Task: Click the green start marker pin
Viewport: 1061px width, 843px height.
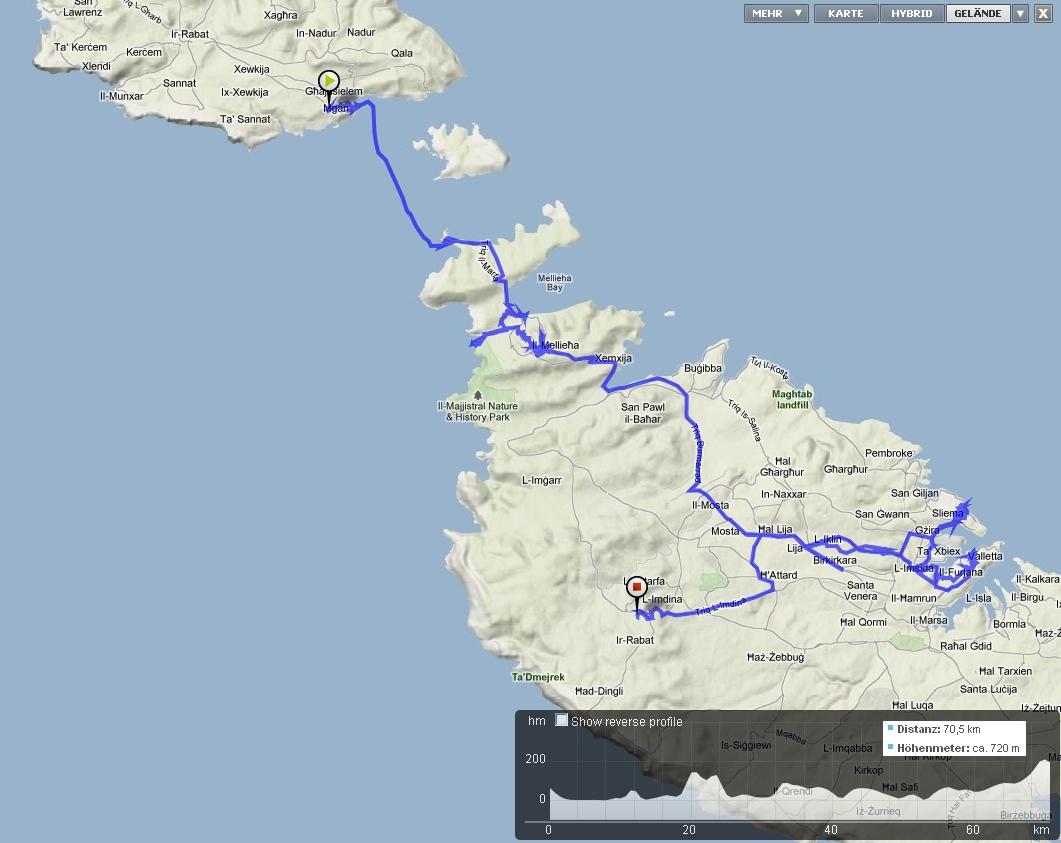Action: coord(329,82)
